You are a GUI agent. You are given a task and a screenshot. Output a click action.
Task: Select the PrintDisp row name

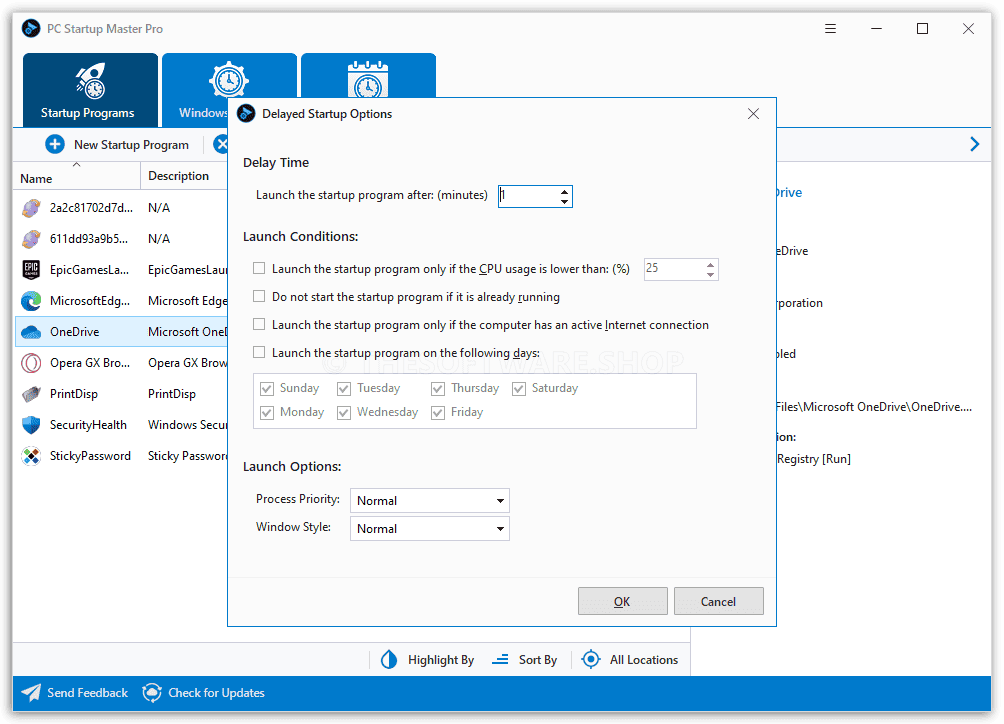(74, 394)
